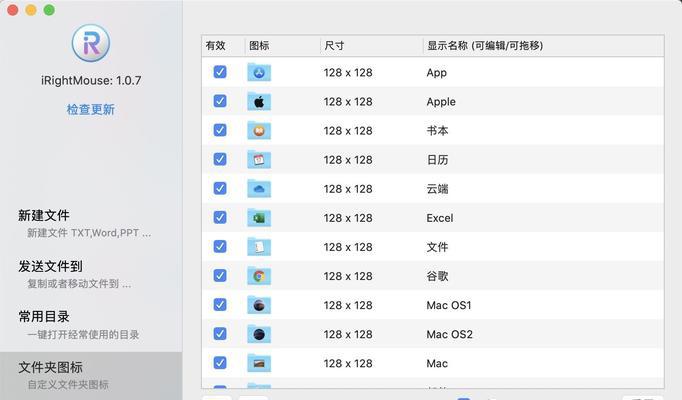This screenshot has height=400, width=682.
Task: Switch to the 常用目录 sidebar section
Action: pos(91,325)
